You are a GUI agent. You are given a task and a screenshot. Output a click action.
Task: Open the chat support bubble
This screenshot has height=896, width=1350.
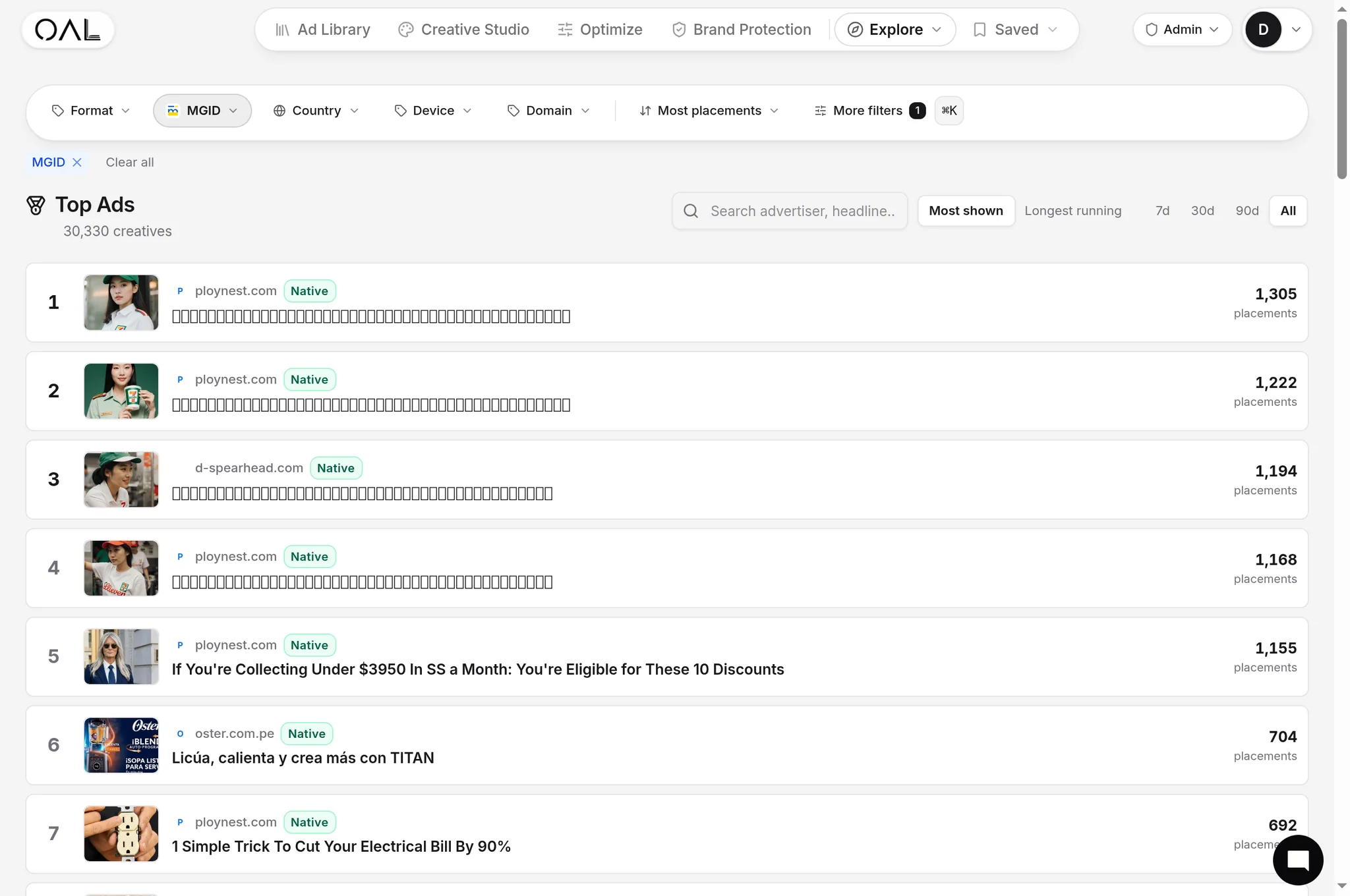pyautogui.click(x=1297, y=860)
